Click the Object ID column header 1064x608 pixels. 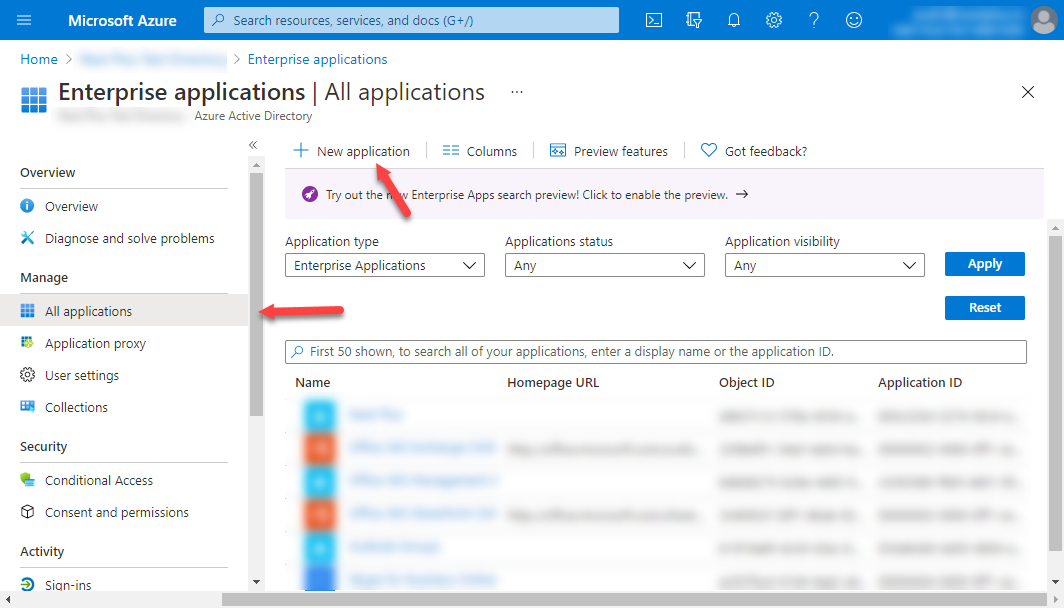click(x=746, y=383)
